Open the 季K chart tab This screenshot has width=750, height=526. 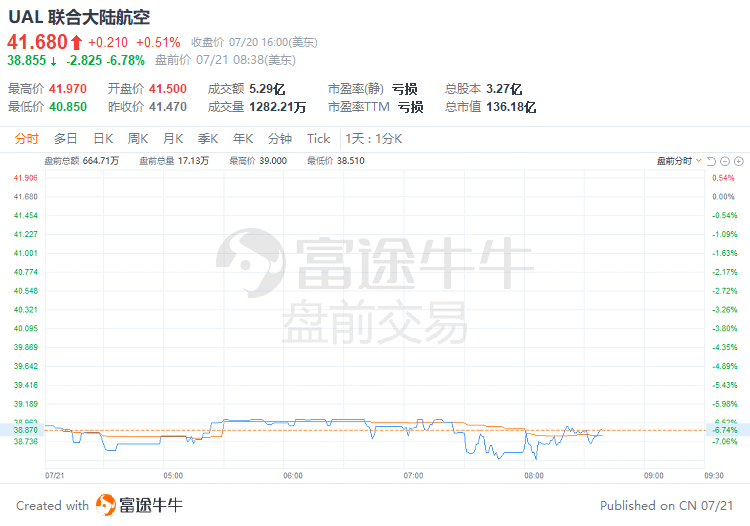208,139
